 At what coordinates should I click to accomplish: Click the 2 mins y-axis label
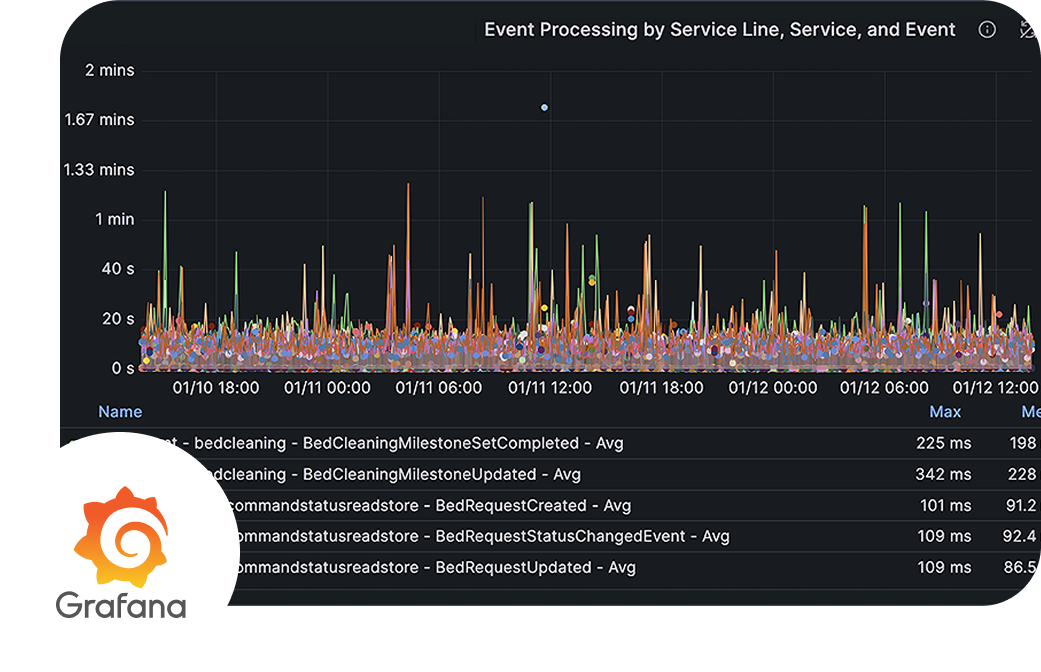coord(110,70)
